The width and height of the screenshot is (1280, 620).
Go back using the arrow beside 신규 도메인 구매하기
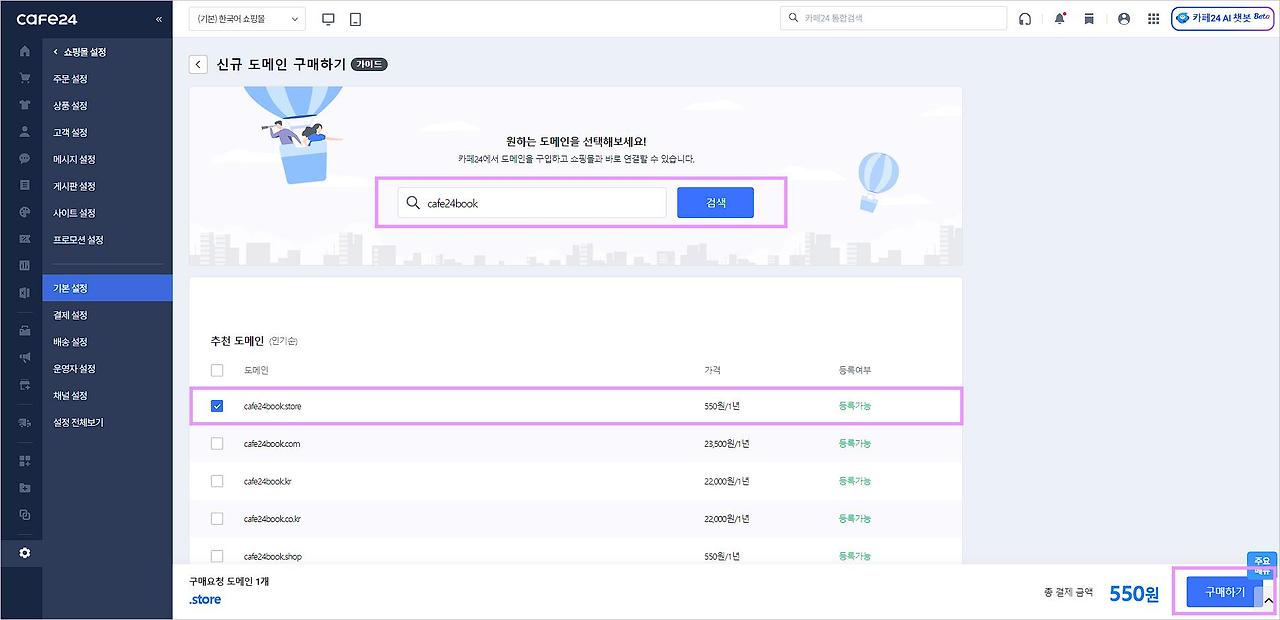click(x=198, y=64)
